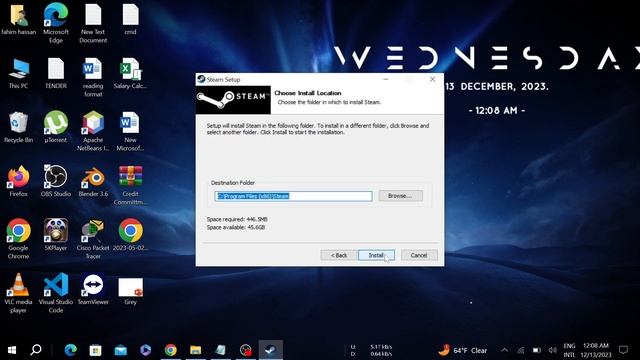Select the TENDER file icon

tap(56, 73)
